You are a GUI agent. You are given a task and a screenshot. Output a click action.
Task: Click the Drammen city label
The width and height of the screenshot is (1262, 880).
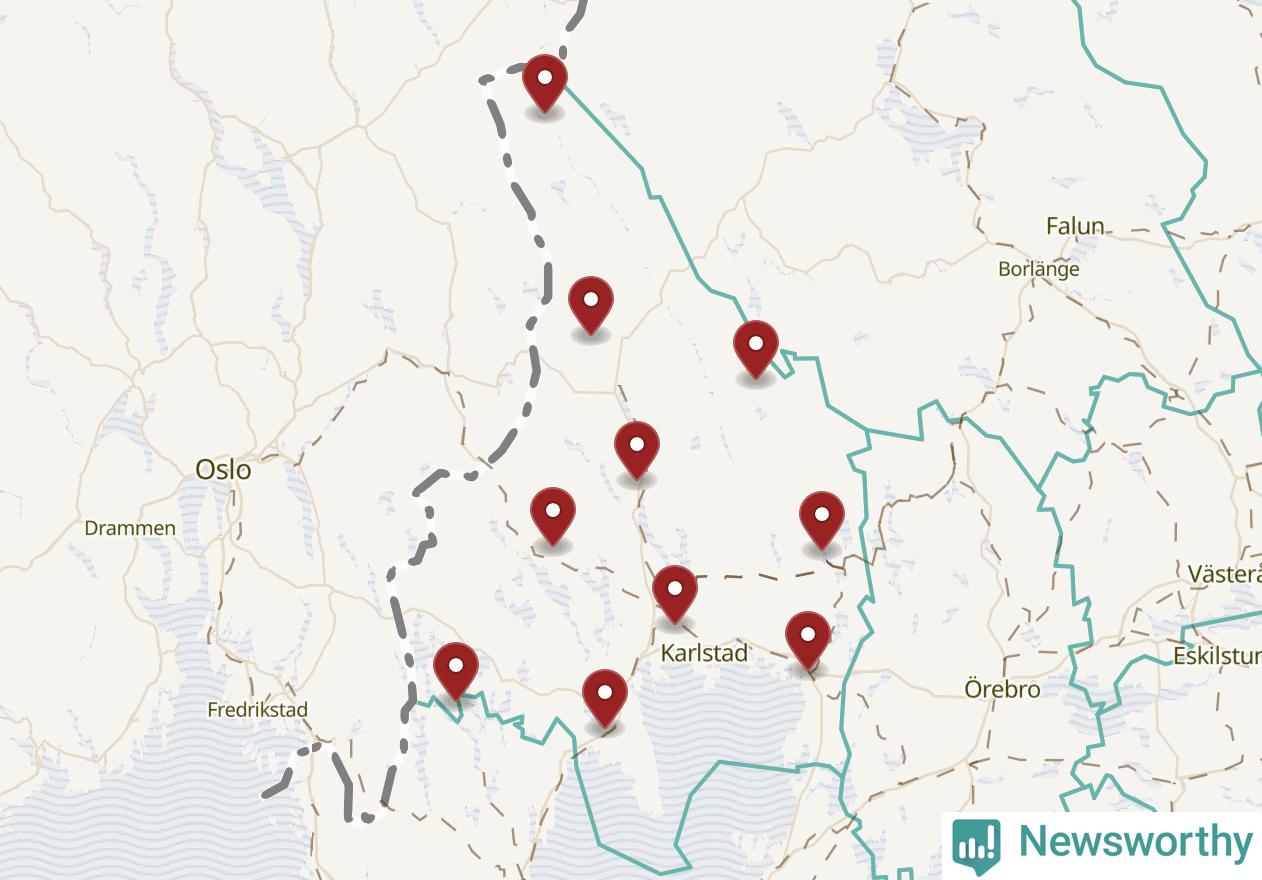point(130,528)
